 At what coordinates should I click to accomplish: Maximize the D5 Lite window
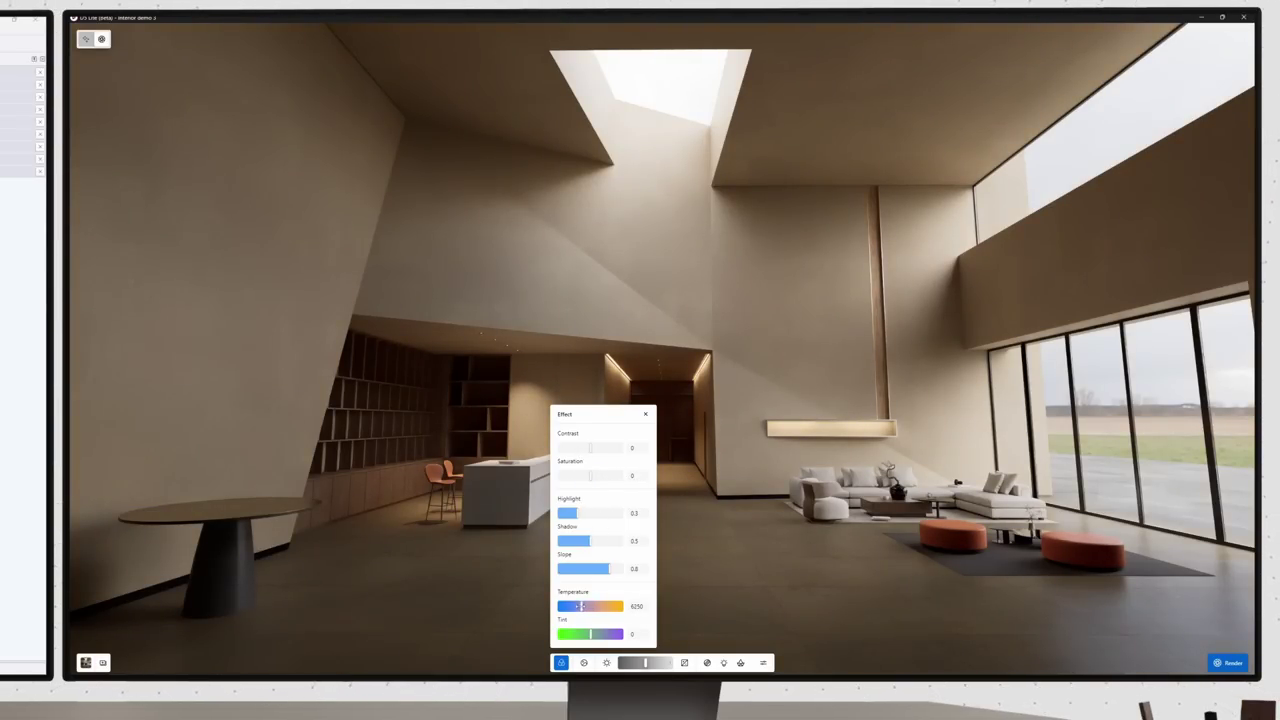point(1222,17)
